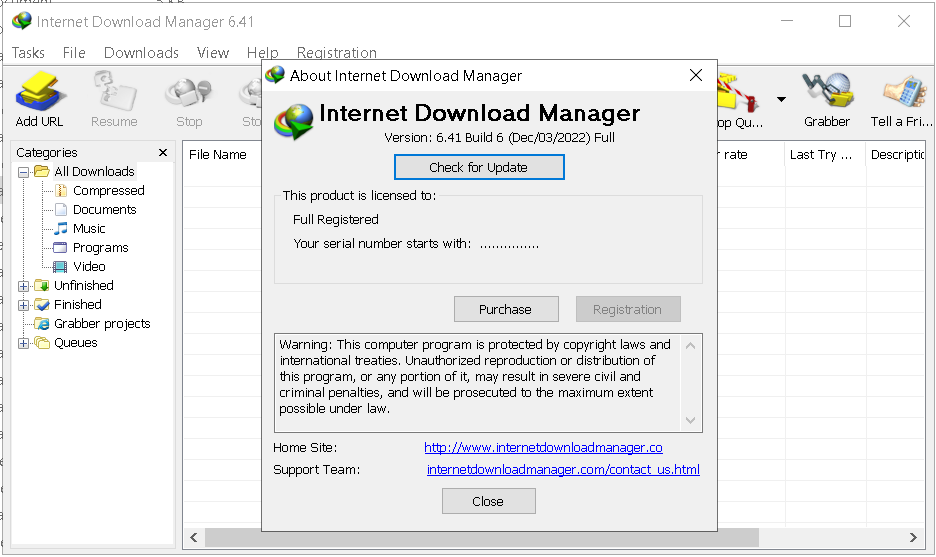
Task: Close the Categories panel
Action: point(163,153)
